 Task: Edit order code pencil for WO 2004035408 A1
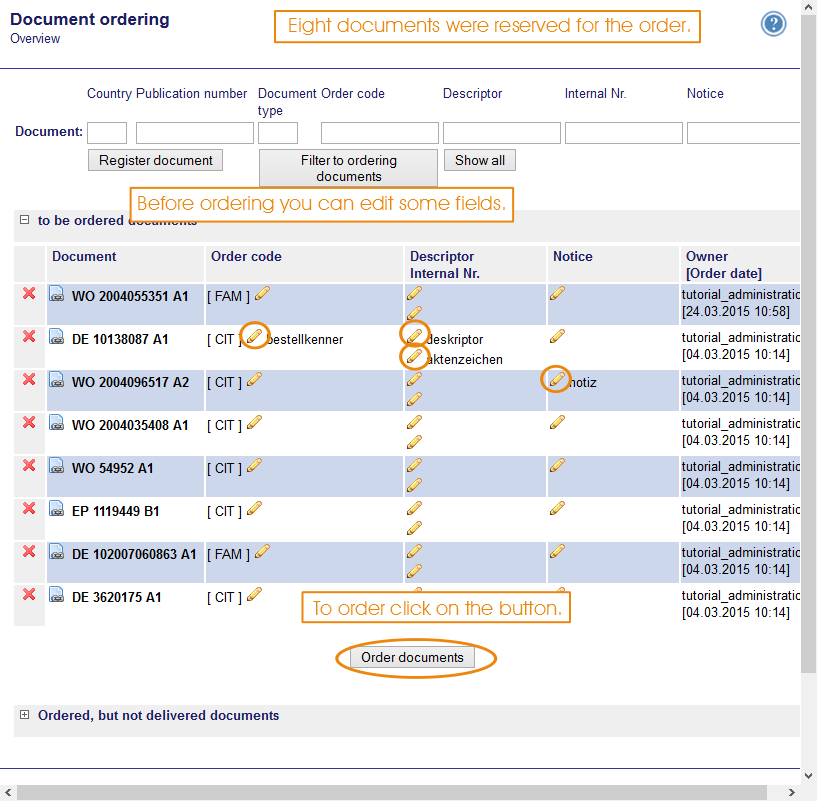click(x=254, y=422)
